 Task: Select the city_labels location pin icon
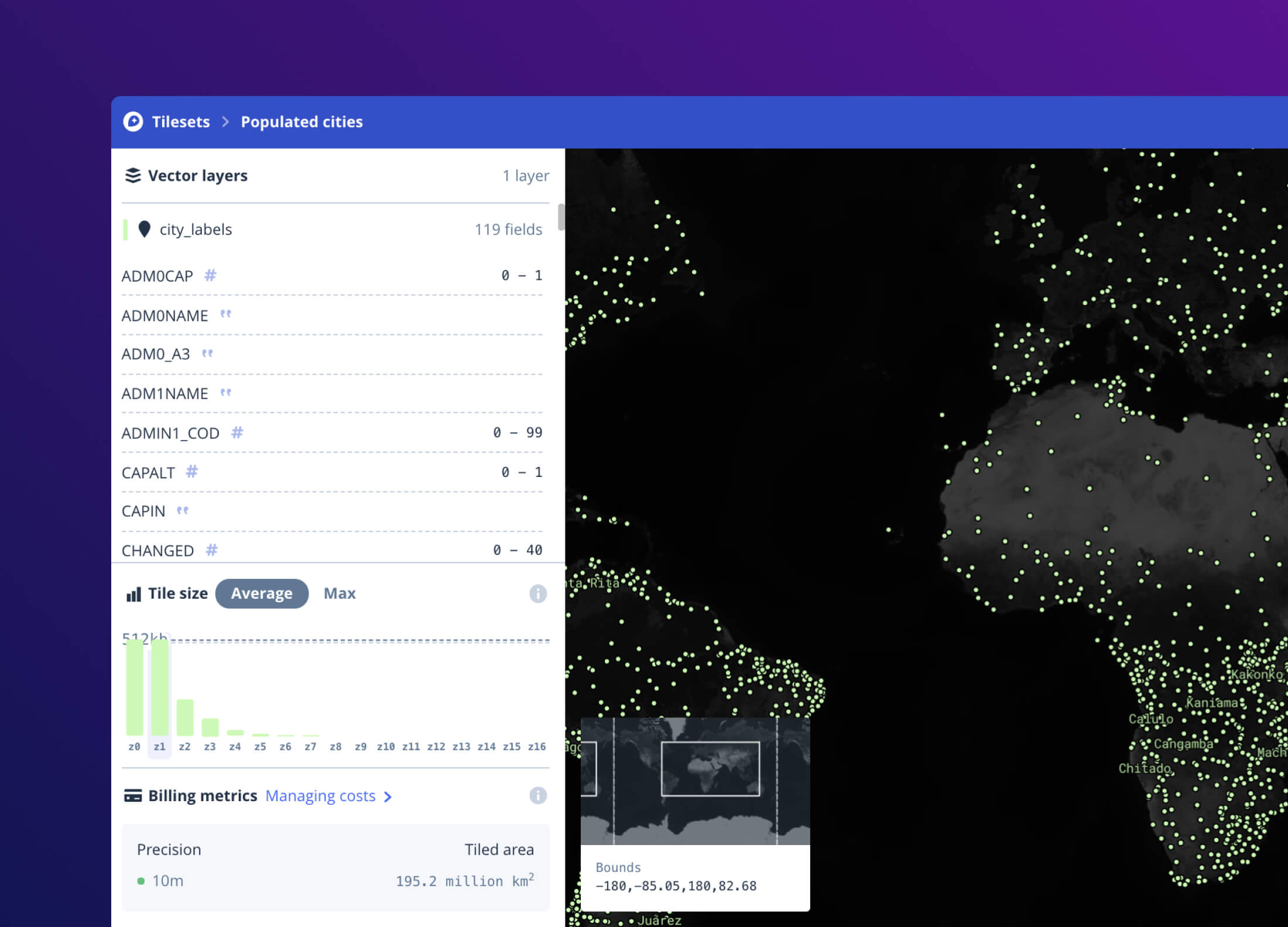[145, 229]
